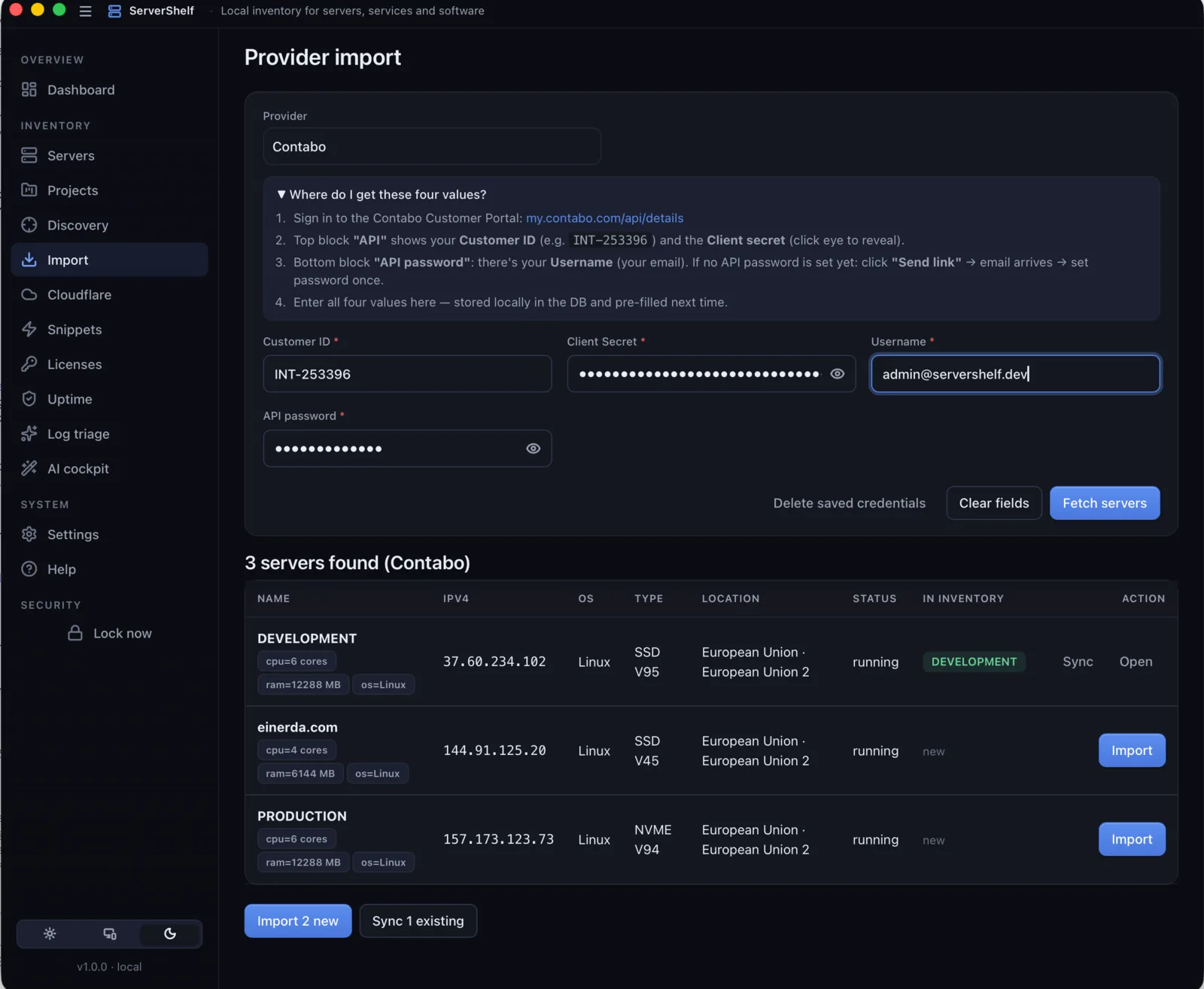Click the Lock now padlock icon
This screenshot has width=1204, height=989.
75,633
